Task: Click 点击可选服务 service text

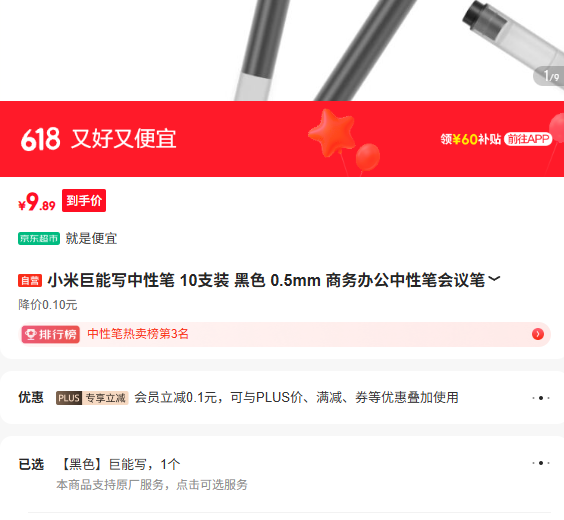Action: (x=212, y=485)
